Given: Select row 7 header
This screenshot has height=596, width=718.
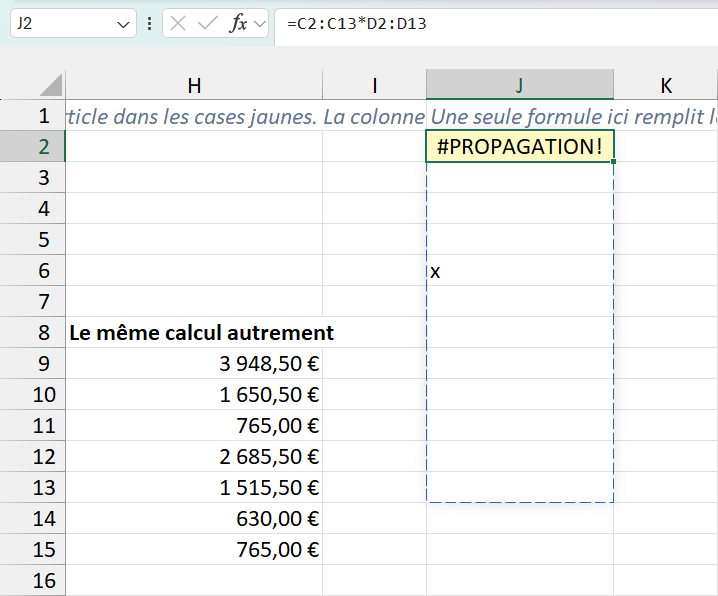Looking at the screenshot, I should [33, 302].
